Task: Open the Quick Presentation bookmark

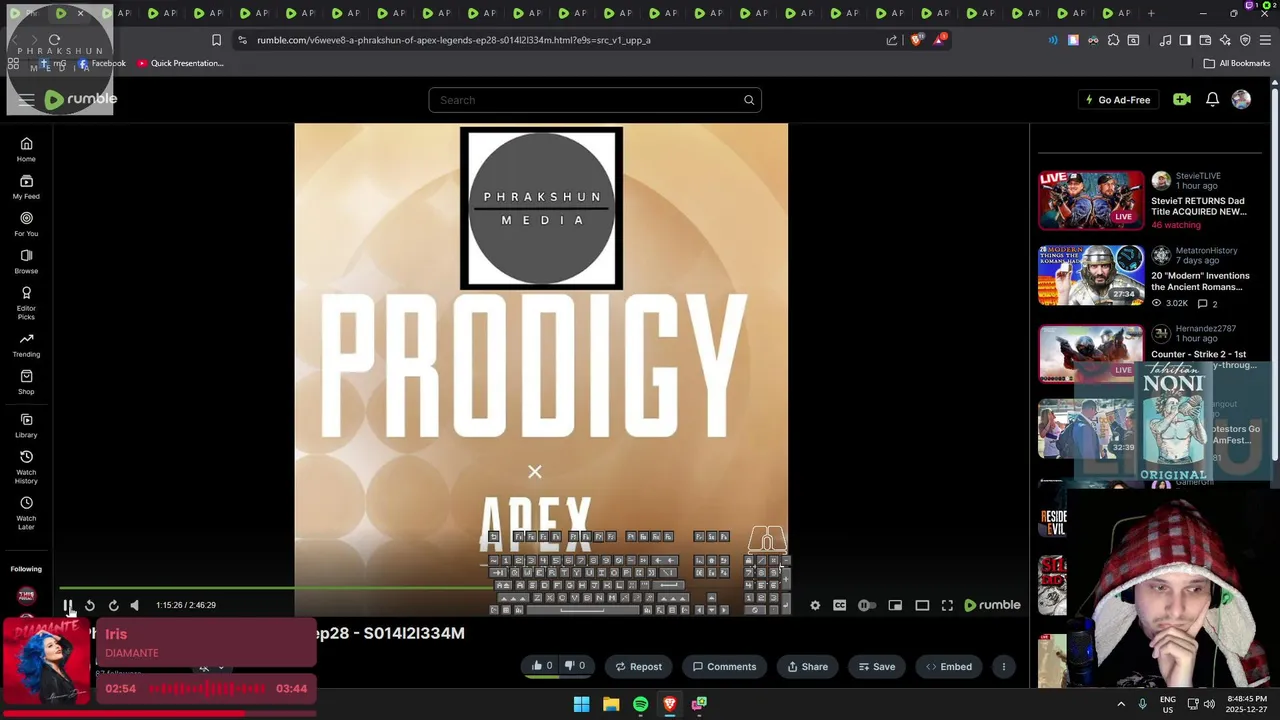Action: pos(180,63)
